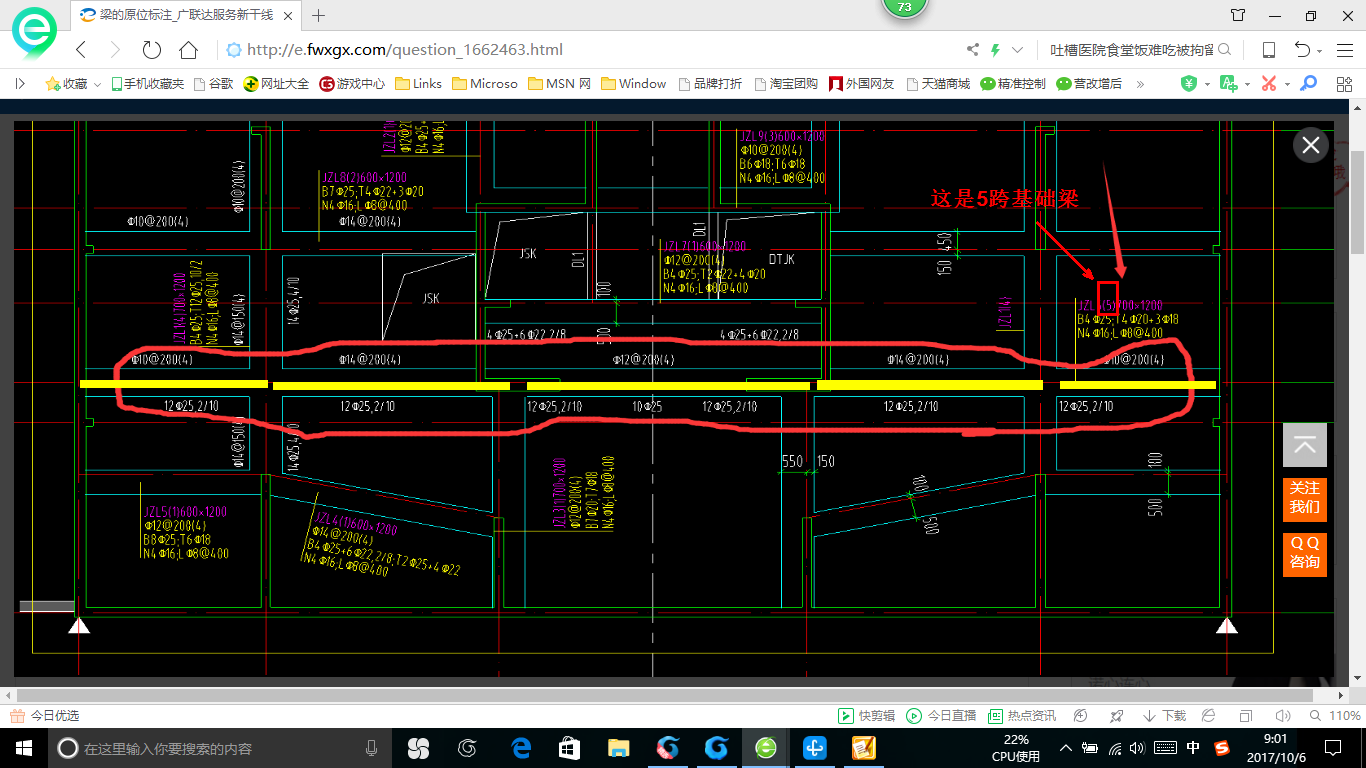Screen dimensions: 1366x768
Task: Open the 营改增后 bookmark
Action: (1089, 84)
